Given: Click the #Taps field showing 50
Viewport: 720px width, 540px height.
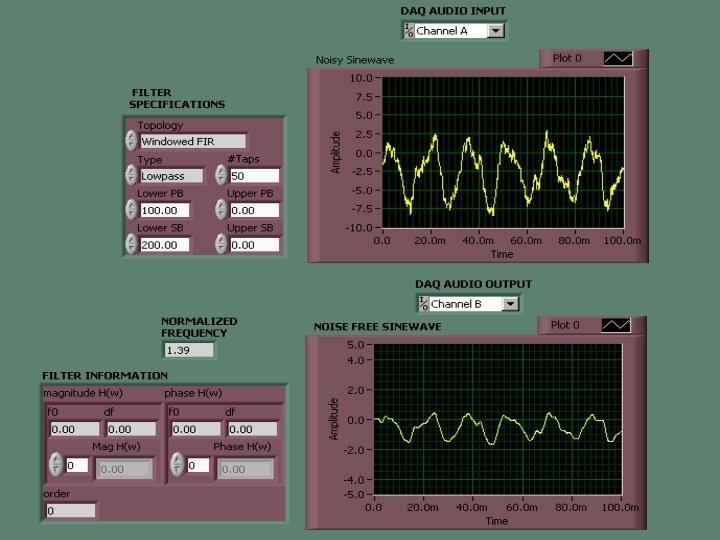Looking at the screenshot, I should [254, 176].
